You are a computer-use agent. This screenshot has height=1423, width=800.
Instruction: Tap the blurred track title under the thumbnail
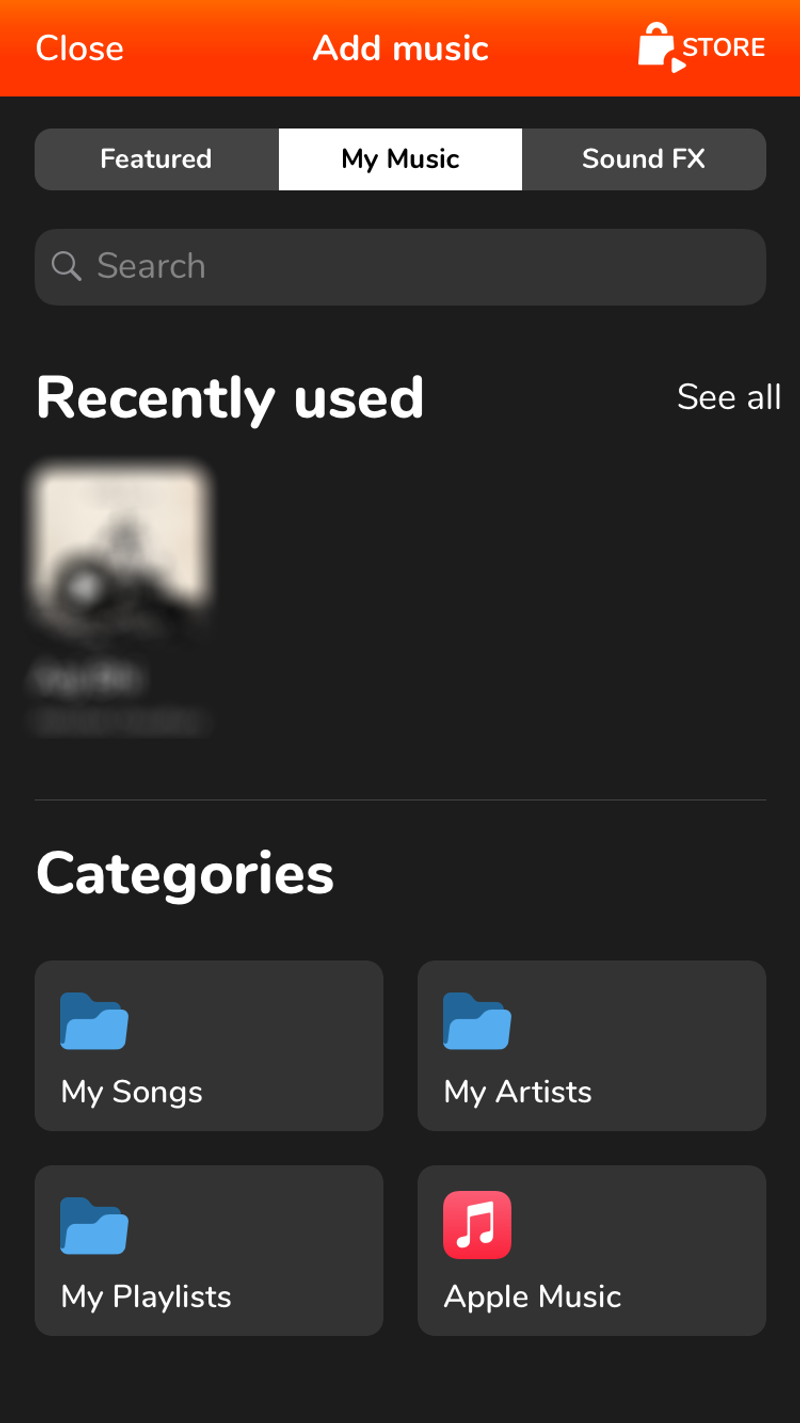click(x=88, y=679)
